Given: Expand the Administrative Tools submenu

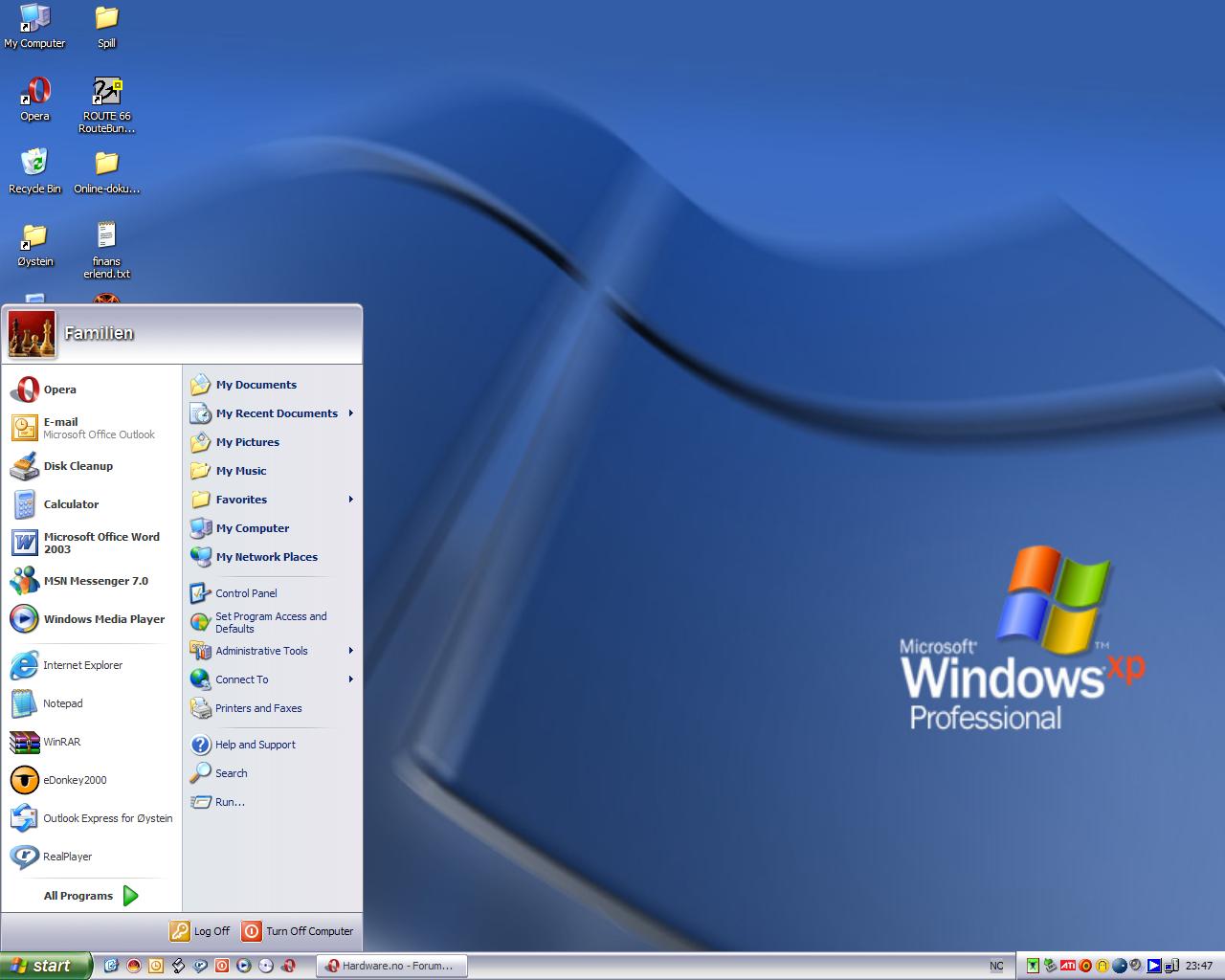Looking at the screenshot, I should [x=261, y=651].
